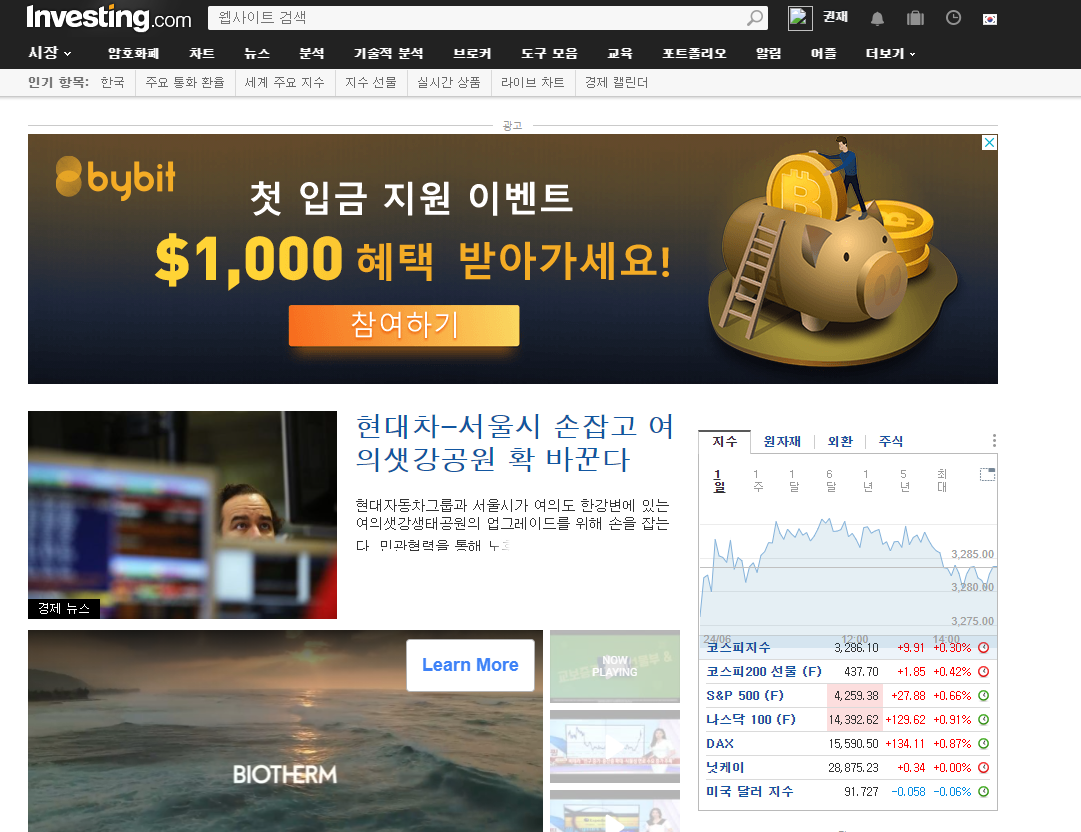Select the 1일 chart timeframe

[x=719, y=480]
